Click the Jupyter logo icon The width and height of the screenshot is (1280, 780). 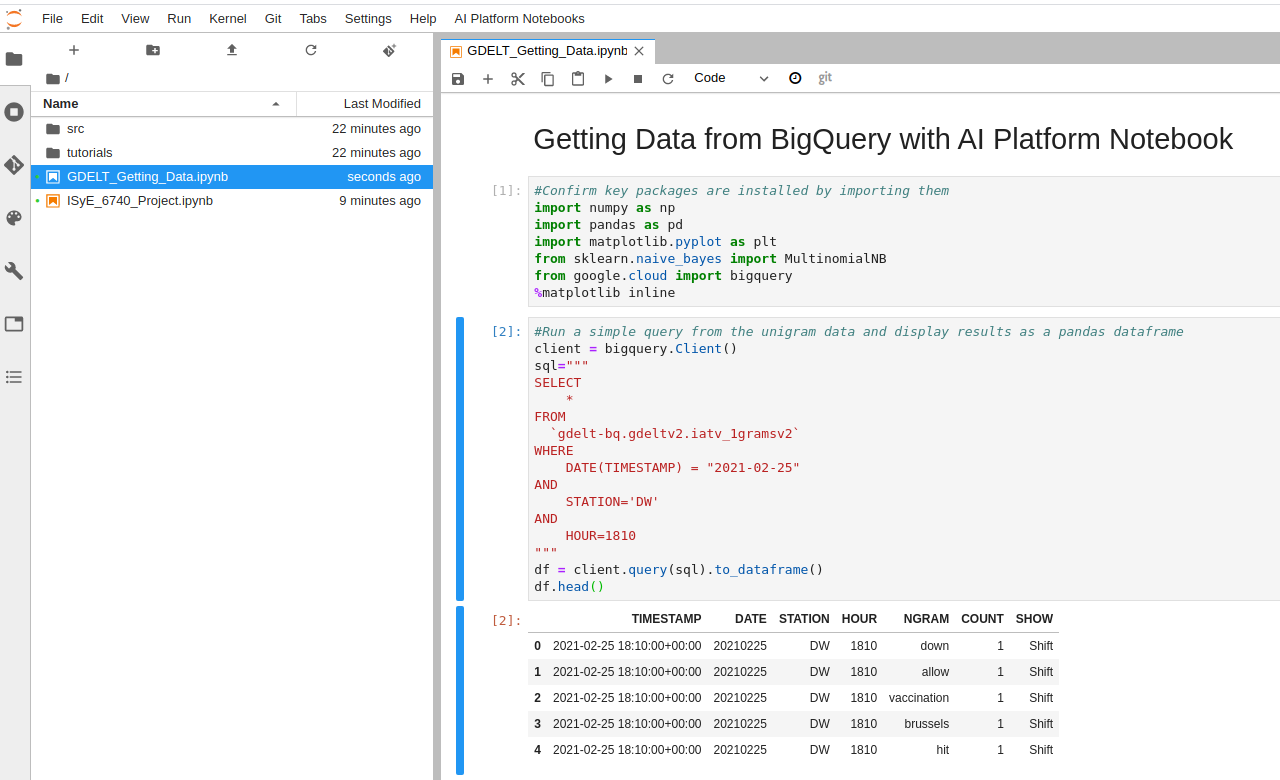tap(14, 18)
